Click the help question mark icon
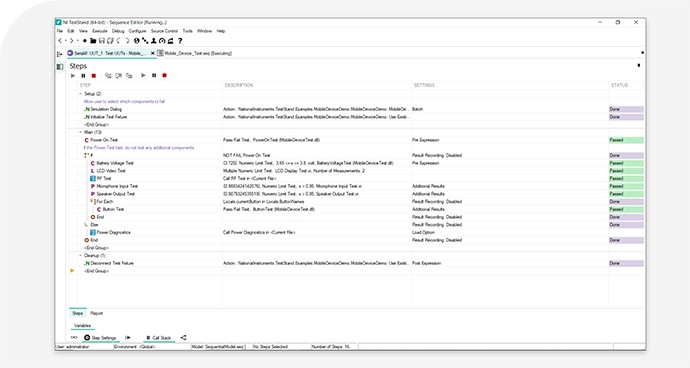This screenshot has width=690, height=368. point(180,40)
